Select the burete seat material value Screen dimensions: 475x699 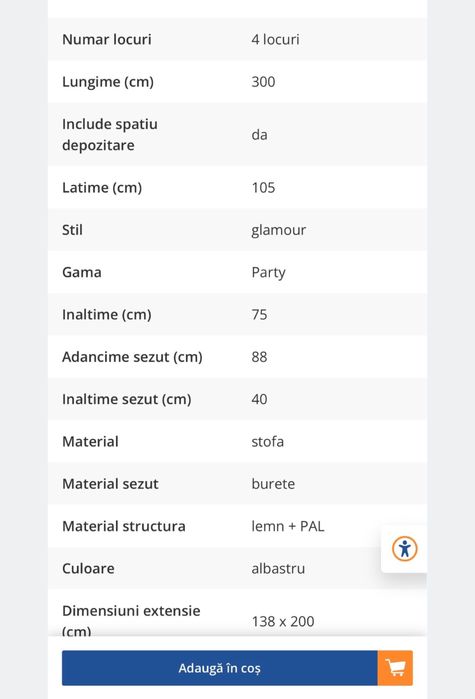click(273, 484)
